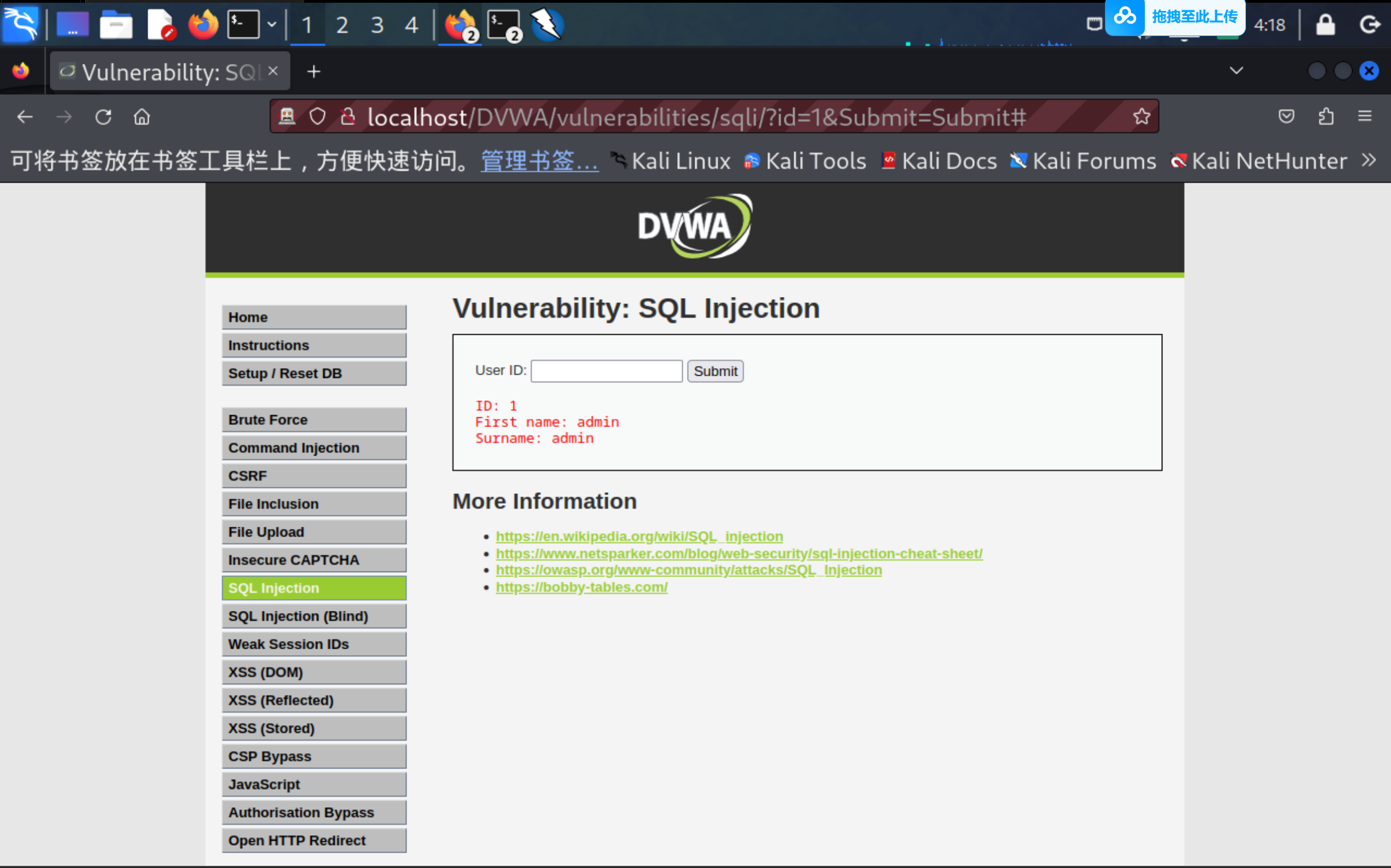Image resolution: width=1391 pixels, height=868 pixels.
Task: Click the insecure connection padlock icon
Action: (x=348, y=116)
